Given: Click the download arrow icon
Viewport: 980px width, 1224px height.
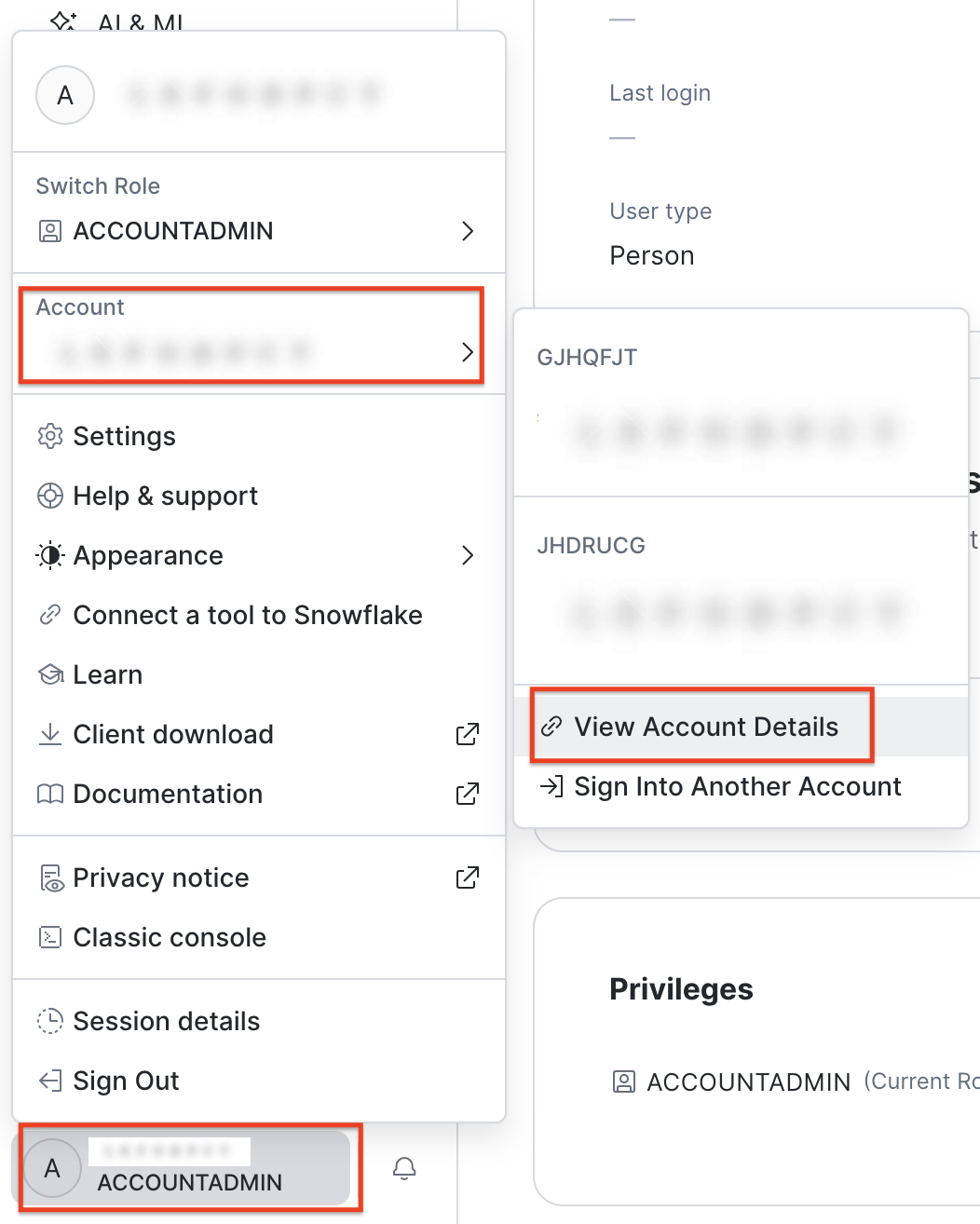Looking at the screenshot, I should [x=49, y=734].
